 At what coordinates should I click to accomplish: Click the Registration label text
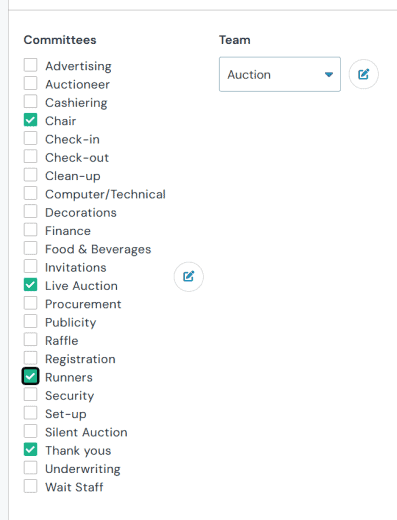[x=80, y=359]
